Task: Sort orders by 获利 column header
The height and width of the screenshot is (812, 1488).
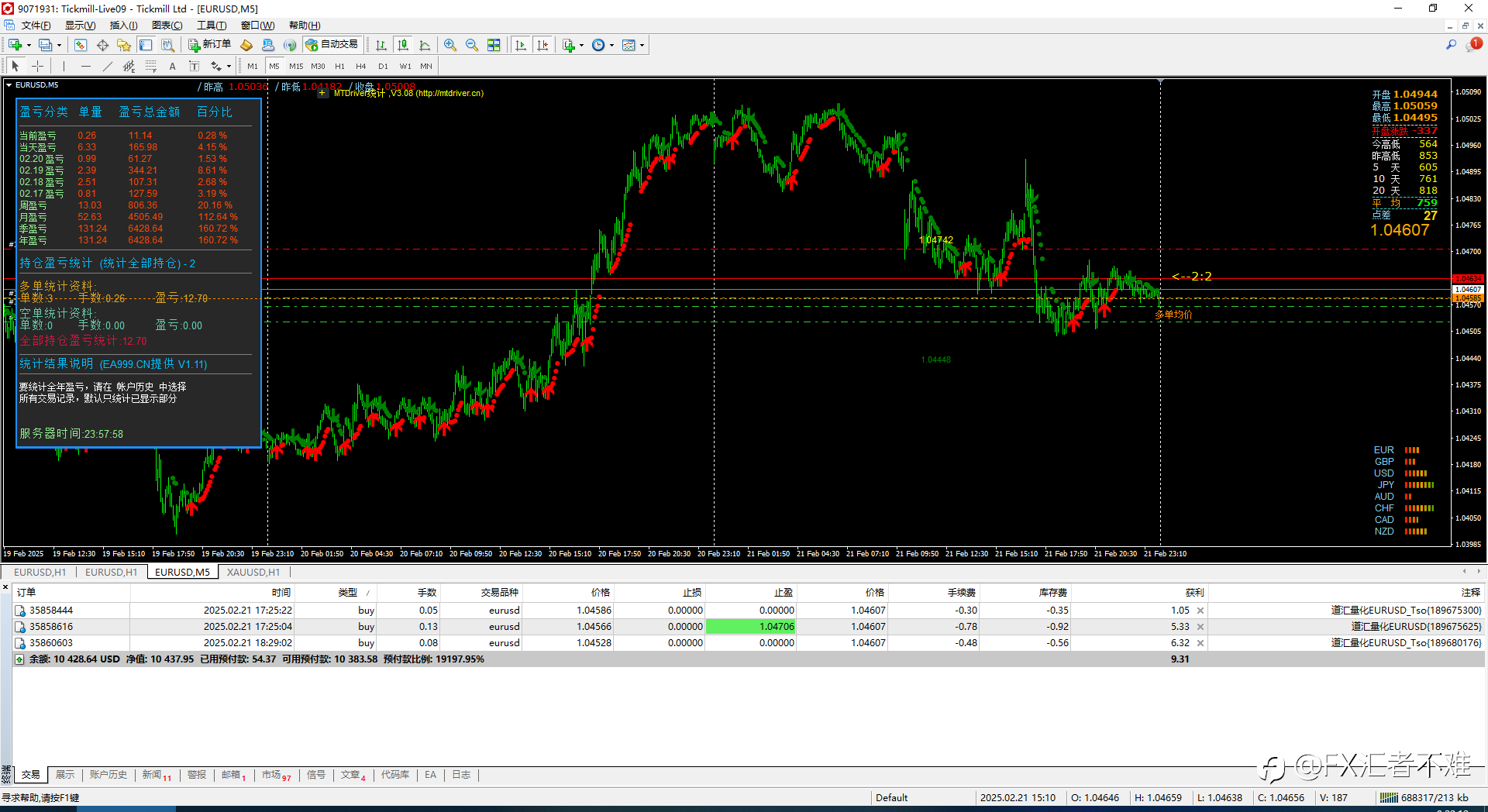Action: coord(1194,592)
